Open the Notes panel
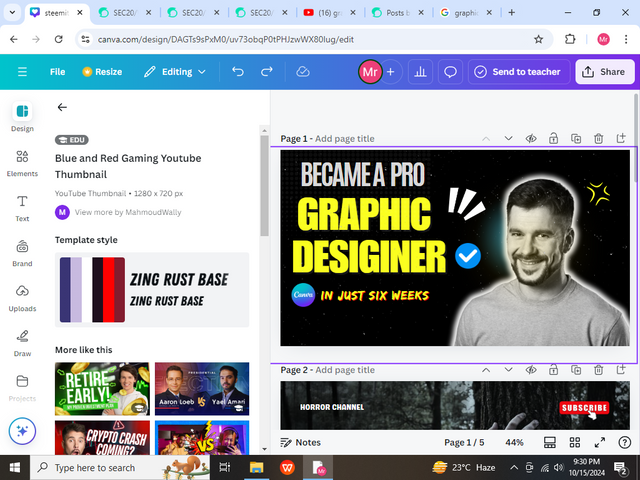Image resolution: width=640 pixels, height=480 pixels. point(301,442)
